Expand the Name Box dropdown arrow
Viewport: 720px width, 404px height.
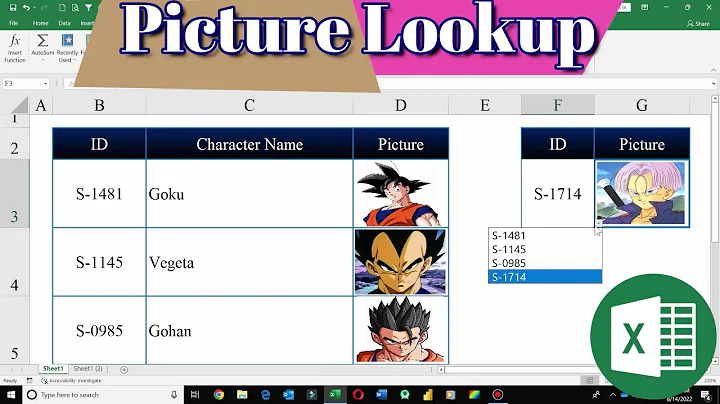coord(45,84)
